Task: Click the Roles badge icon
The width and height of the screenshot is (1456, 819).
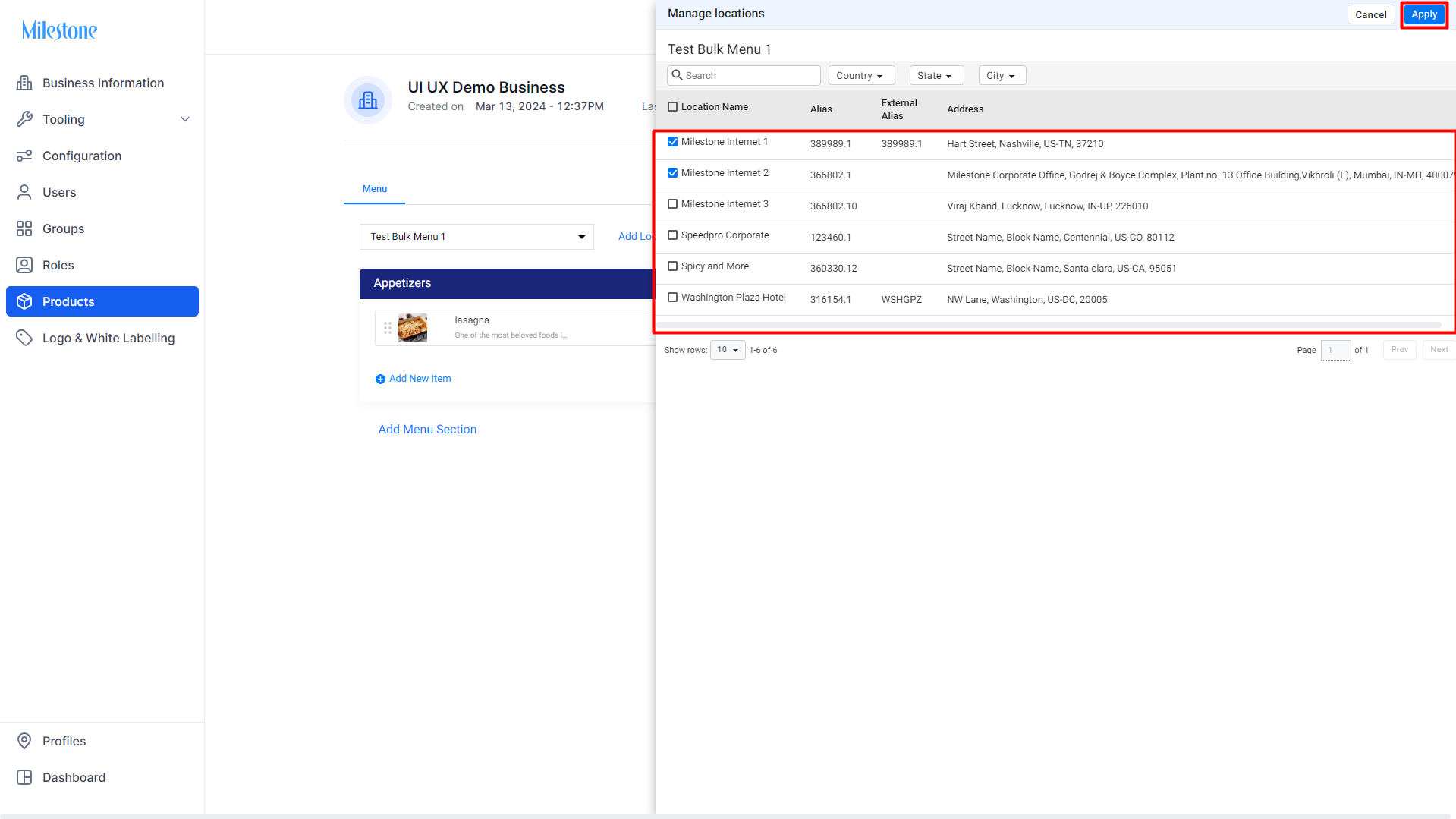Action: [x=24, y=265]
